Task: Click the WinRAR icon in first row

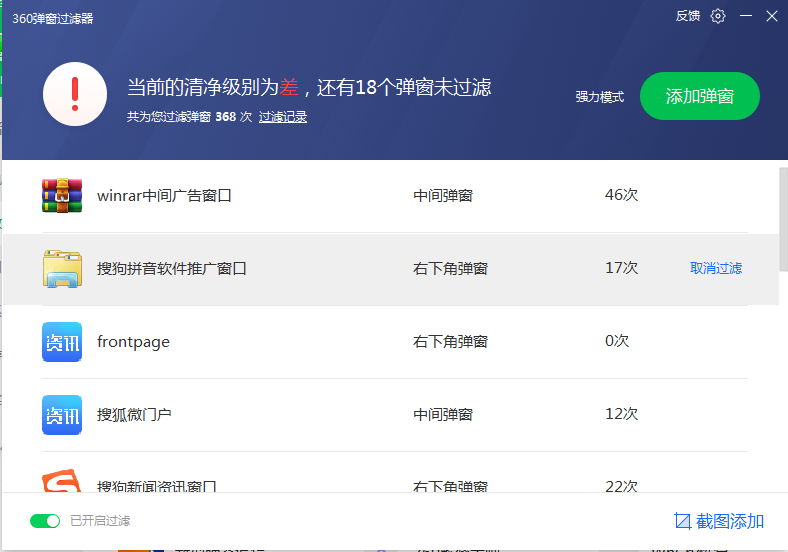Action: pyautogui.click(x=62, y=195)
